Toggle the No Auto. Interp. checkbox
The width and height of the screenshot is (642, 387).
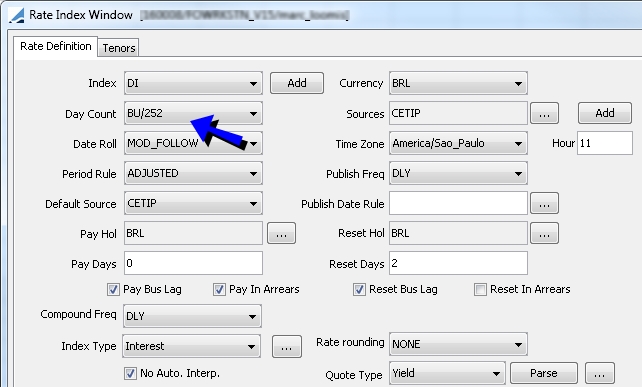click(x=130, y=373)
